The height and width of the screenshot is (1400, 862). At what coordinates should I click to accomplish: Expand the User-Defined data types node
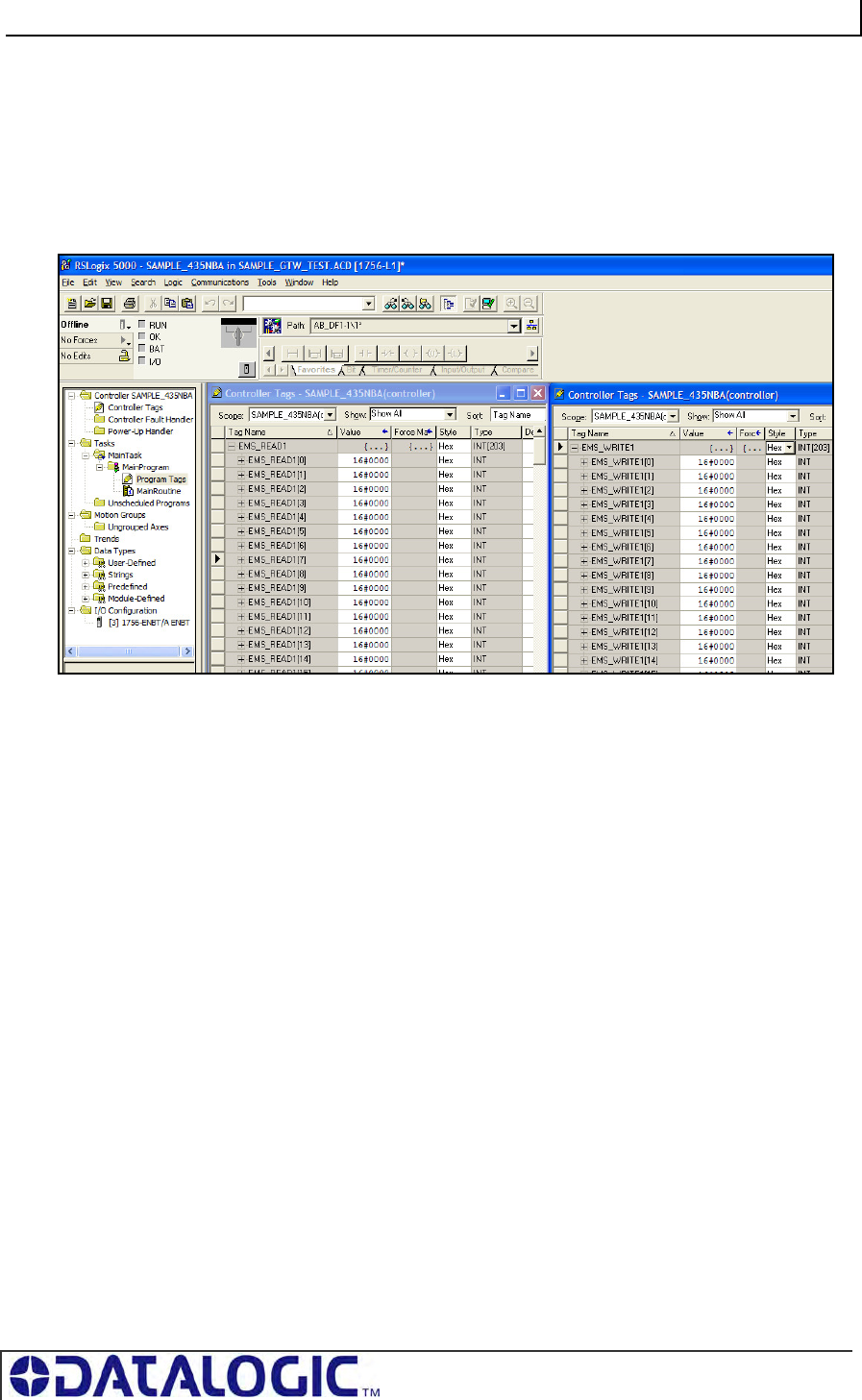(x=86, y=563)
